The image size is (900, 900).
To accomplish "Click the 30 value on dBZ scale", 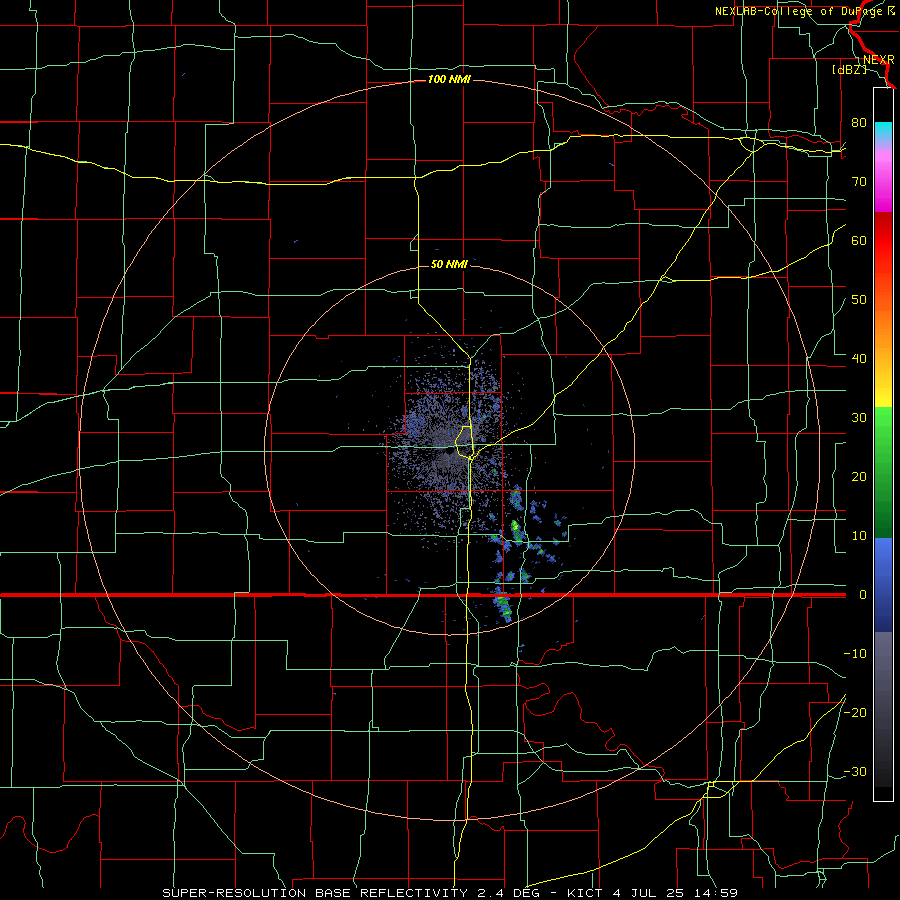I will (x=859, y=418).
